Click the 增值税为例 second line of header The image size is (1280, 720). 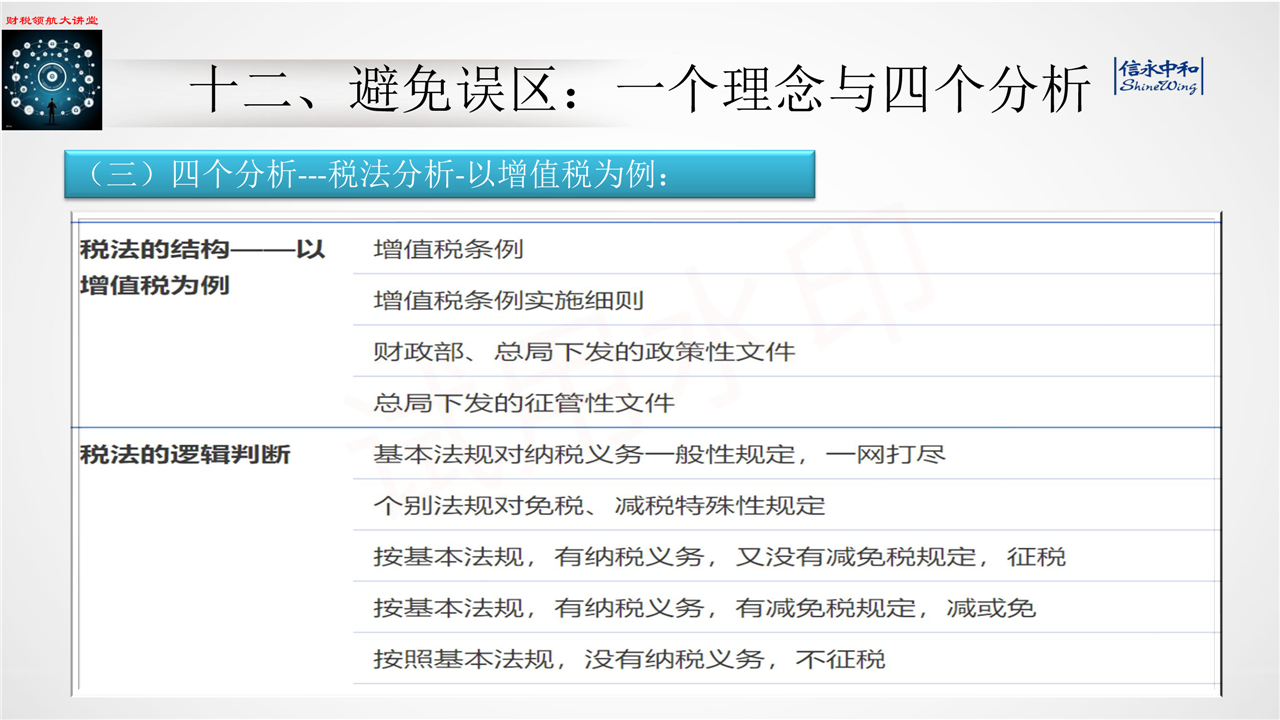155,285
